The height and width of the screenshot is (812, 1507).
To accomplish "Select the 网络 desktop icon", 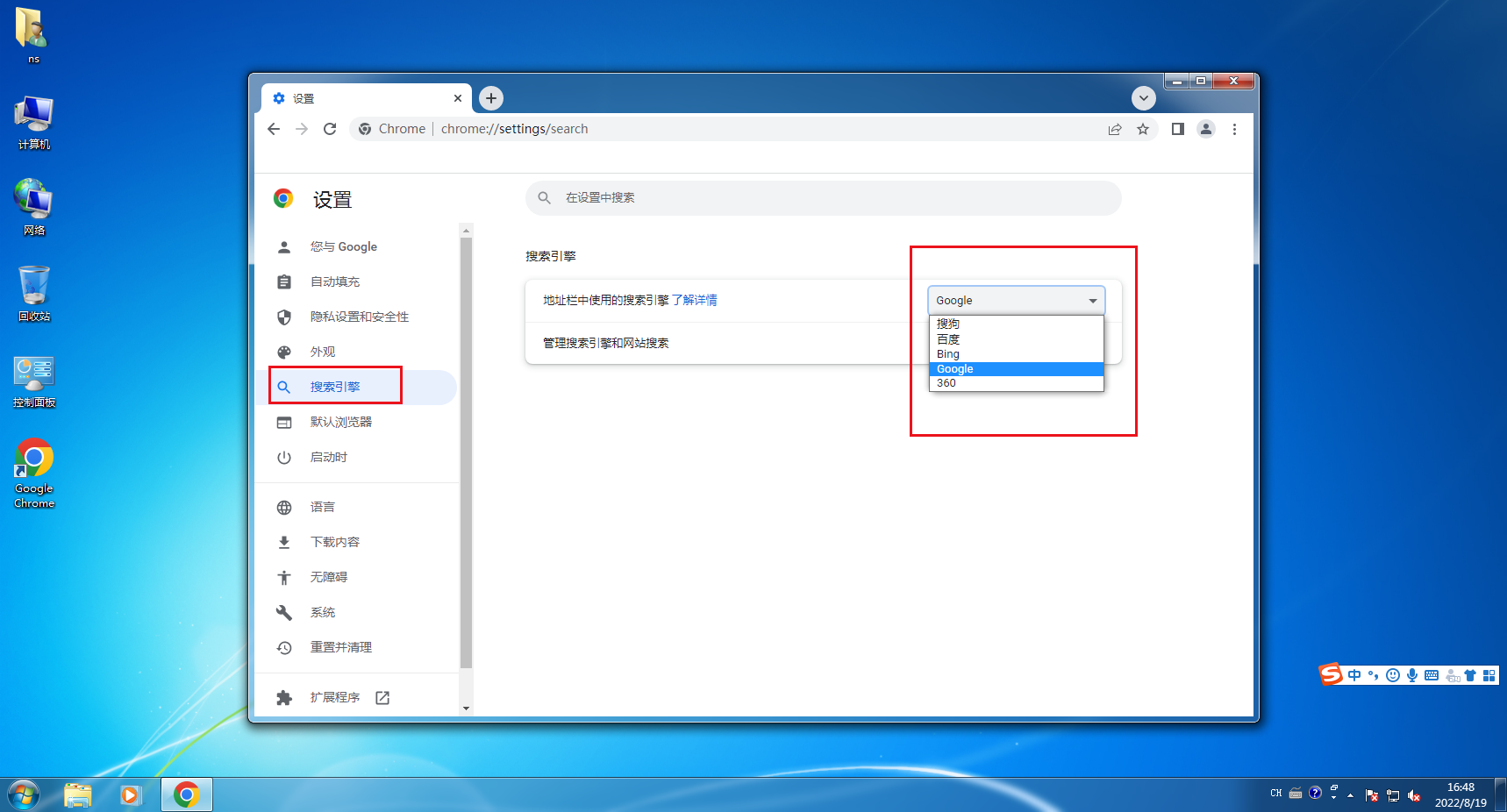I will point(34,208).
